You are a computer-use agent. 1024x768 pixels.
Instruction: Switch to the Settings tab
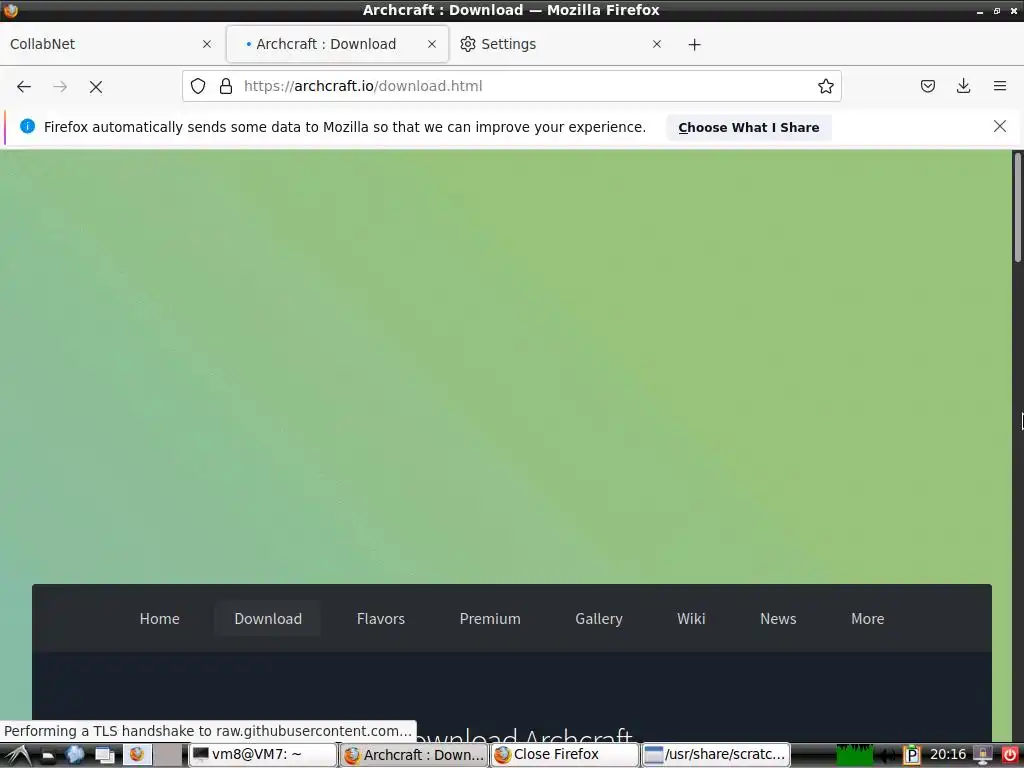click(562, 44)
